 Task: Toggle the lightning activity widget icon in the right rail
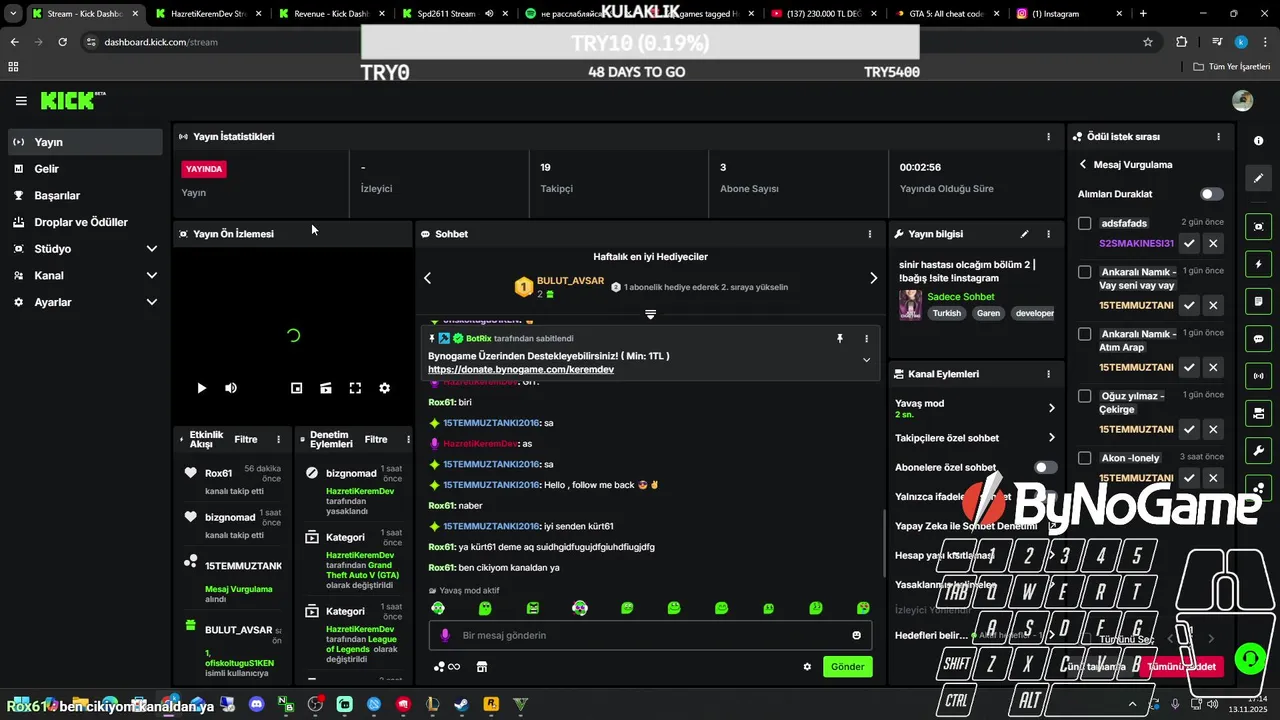tap(1259, 264)
